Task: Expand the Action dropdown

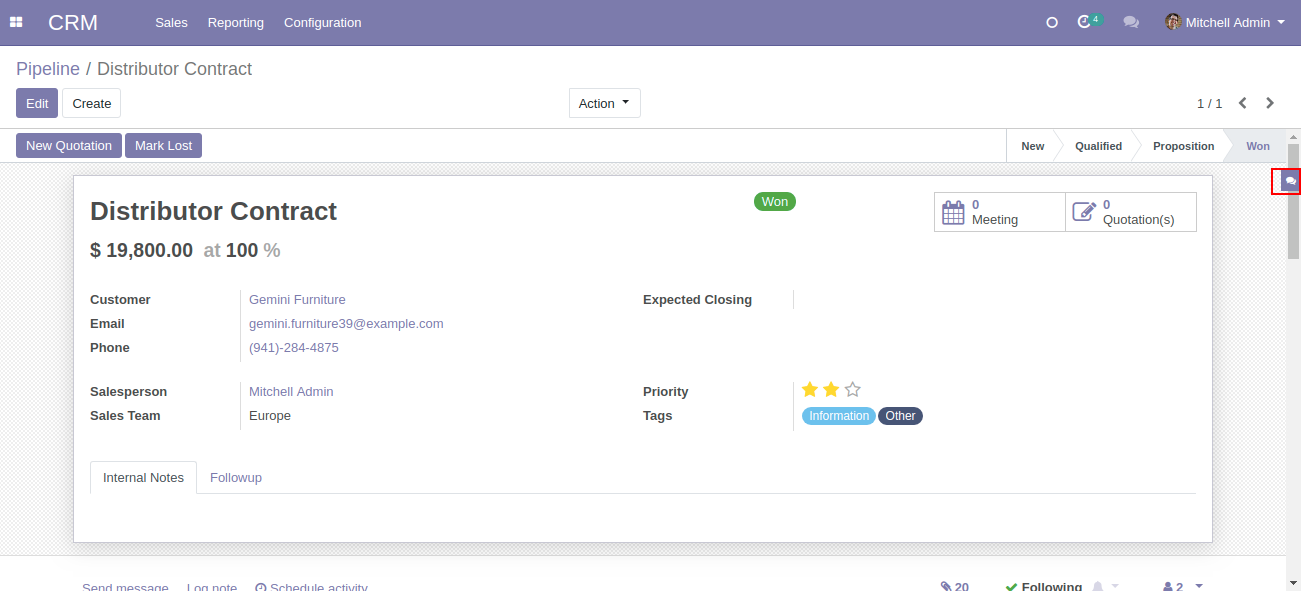Action: coord(604,103)
